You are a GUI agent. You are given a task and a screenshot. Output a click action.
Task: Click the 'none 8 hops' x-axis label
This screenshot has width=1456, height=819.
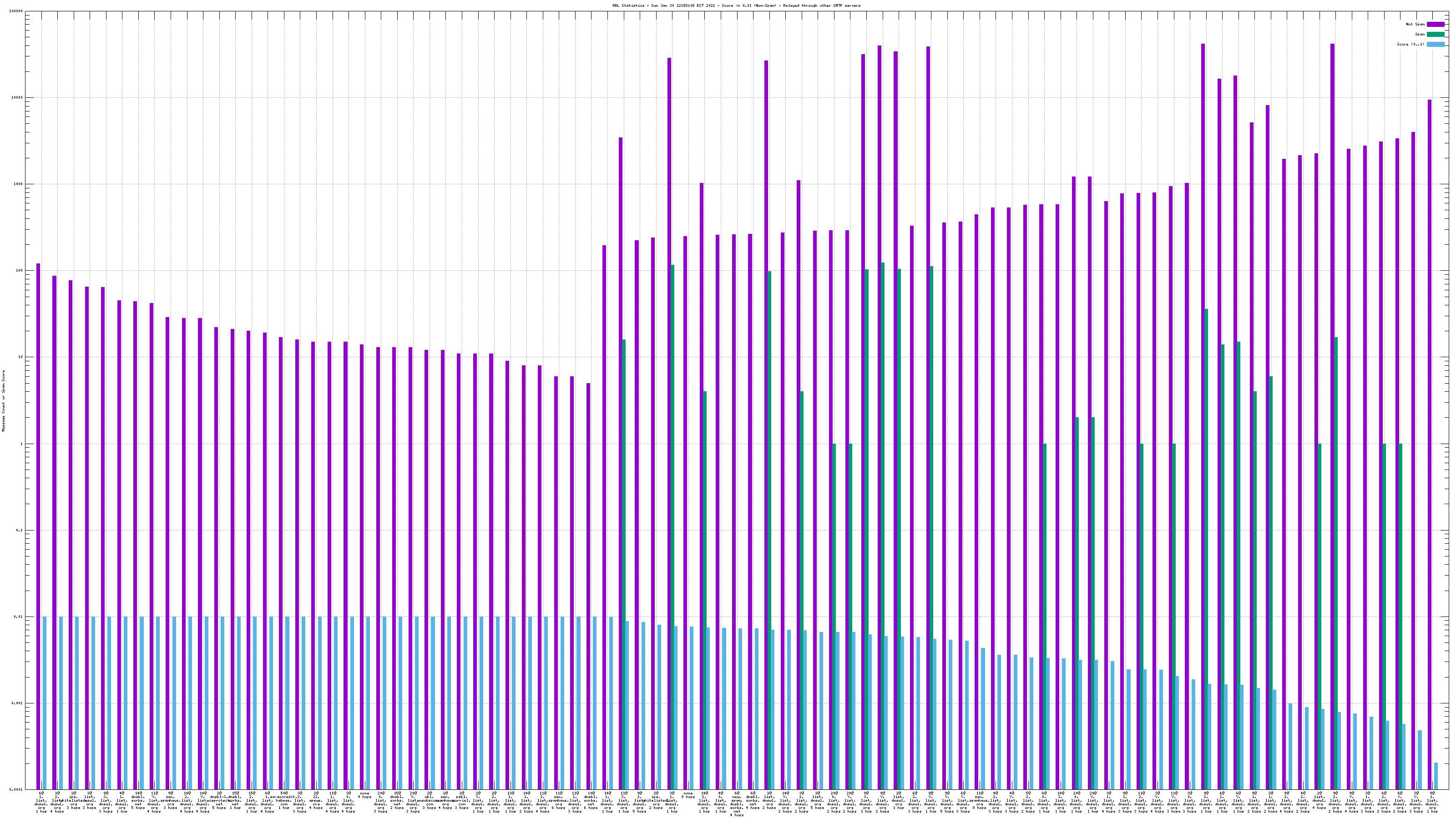click(688, 795)
